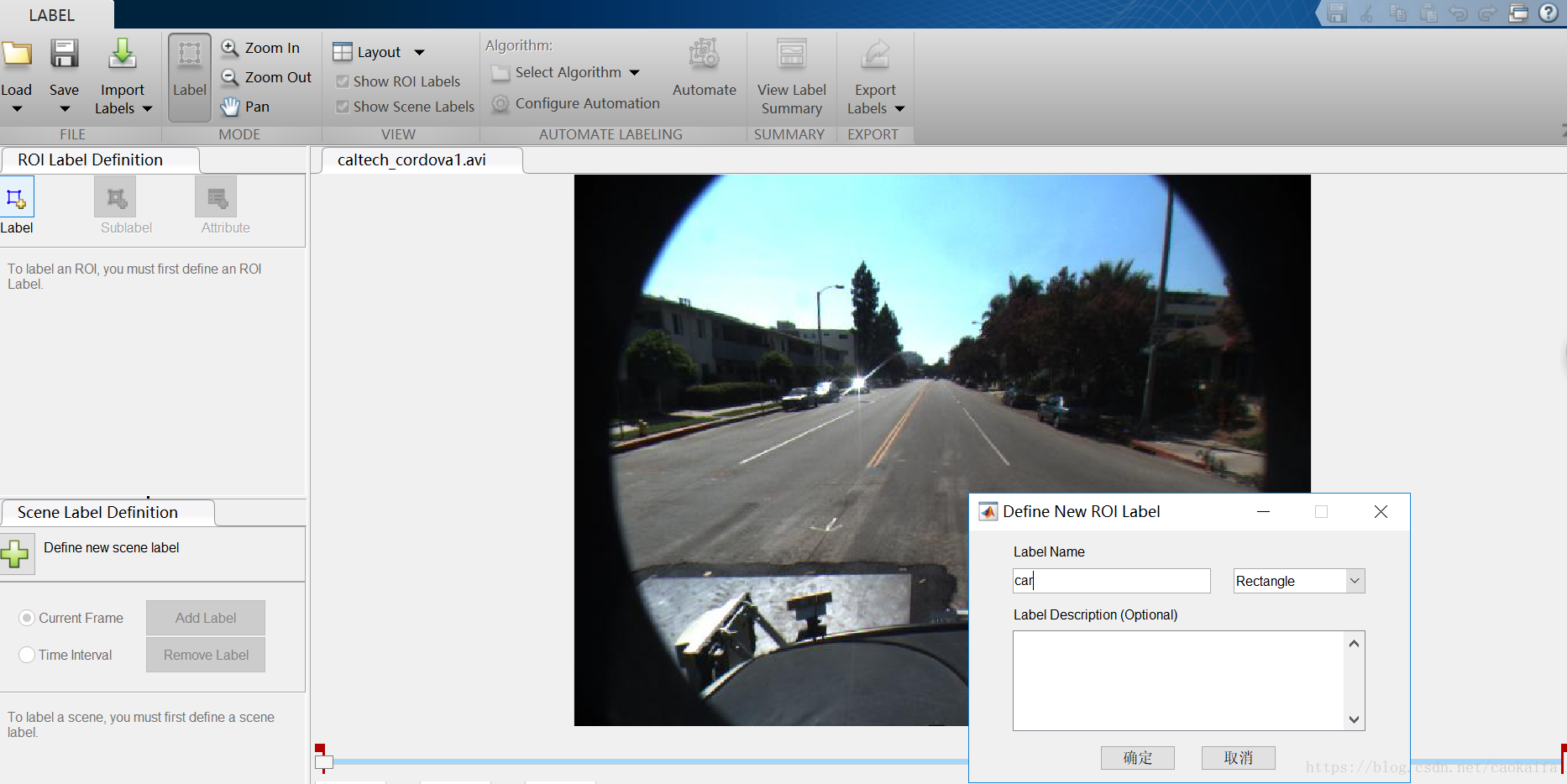Open the help question mark icon
The image size is (1567, 784).
tap(1549, 13)
